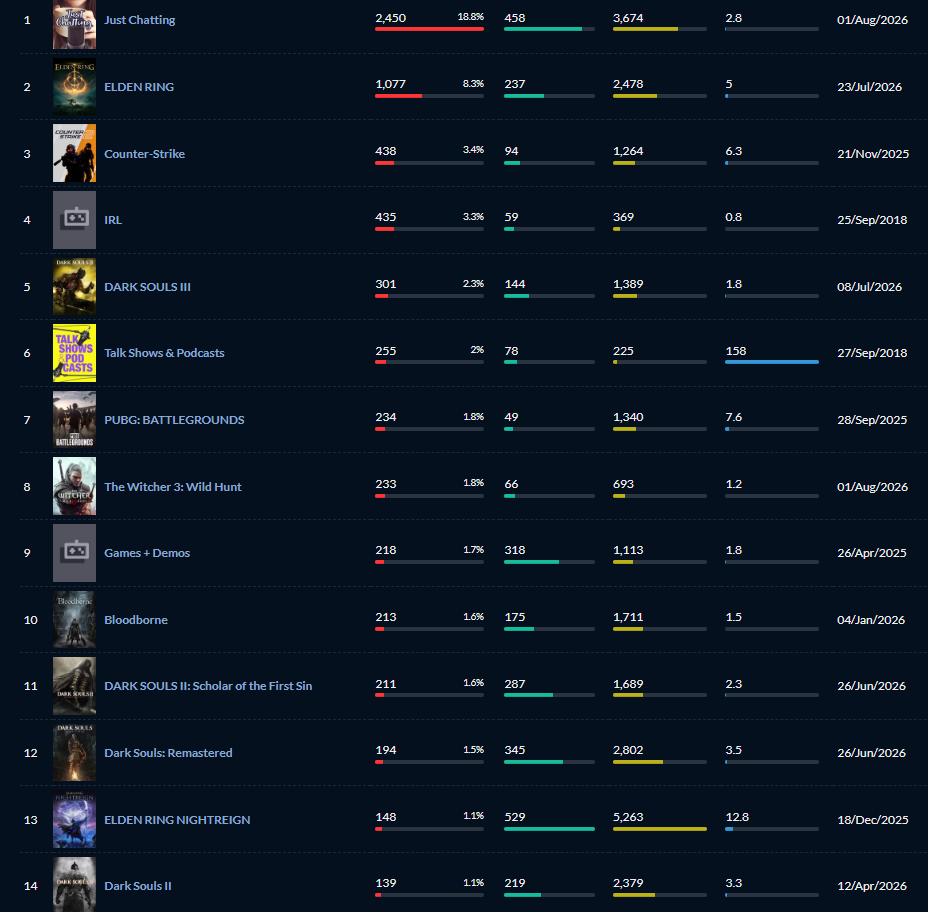
Task: Click the ELDEN RING NIGHTREIGN cover thumbnail
Action: pos(74,819)
